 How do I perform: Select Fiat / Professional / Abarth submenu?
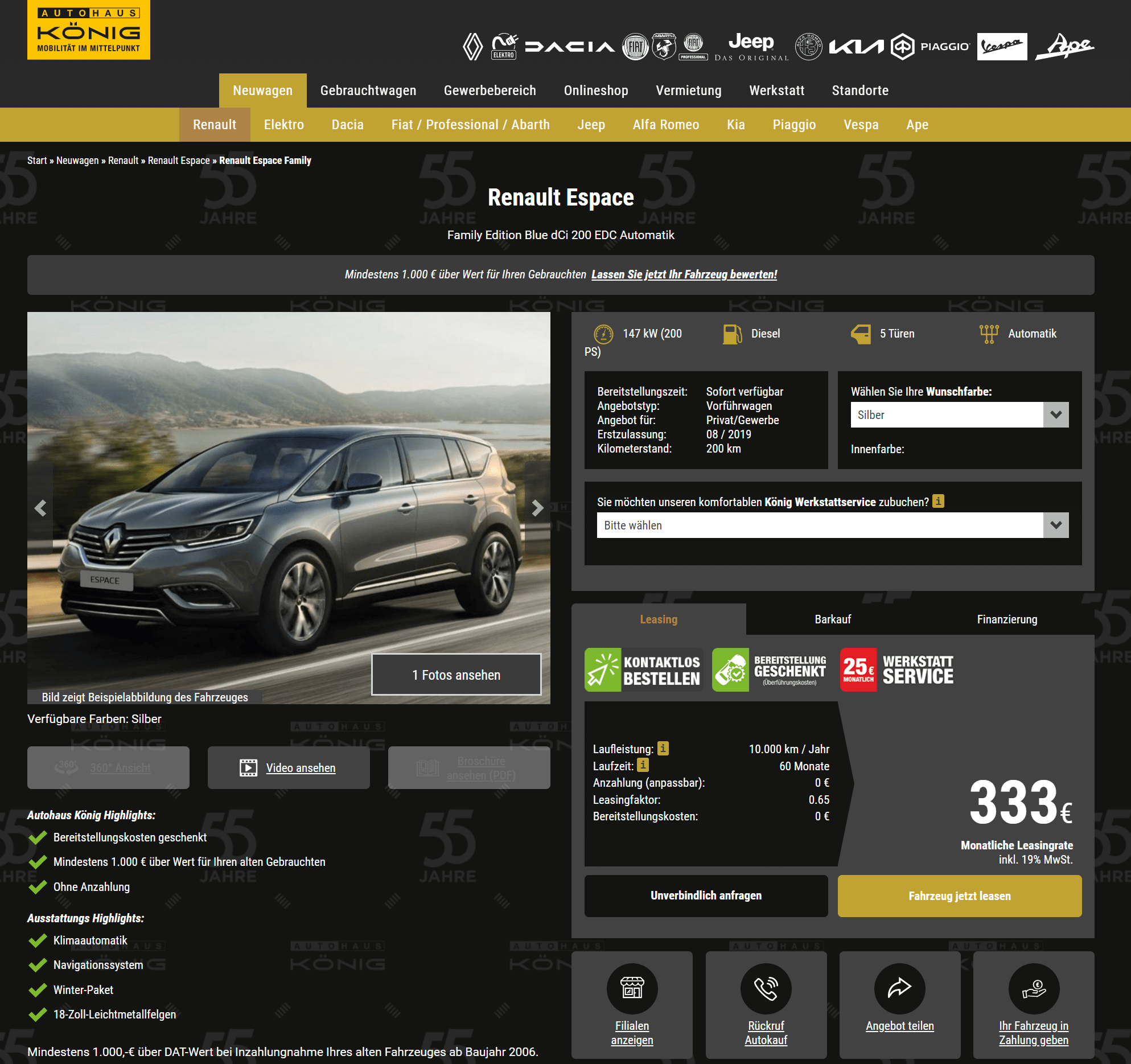click(x=471, y=125)
